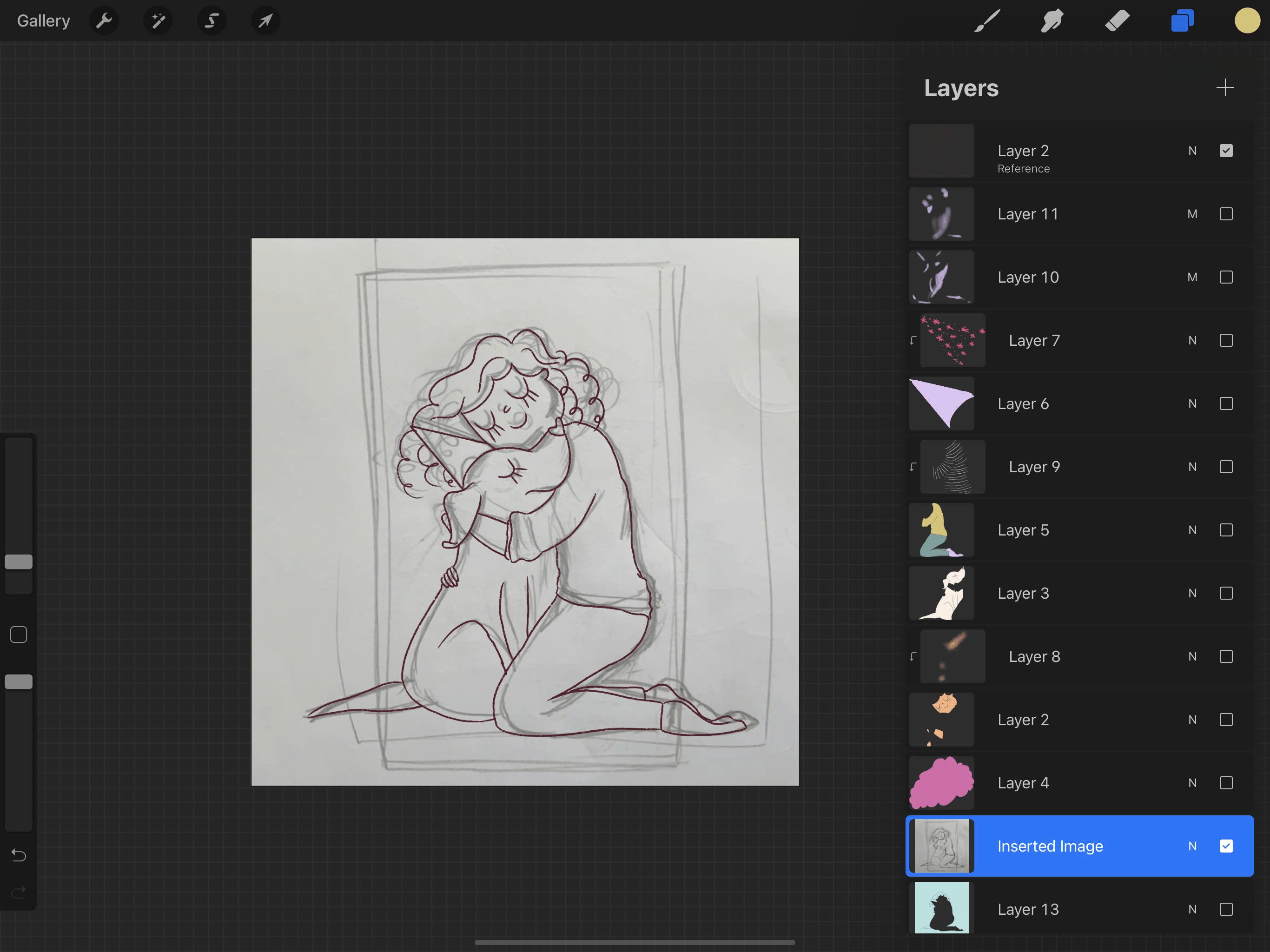Activate the Transform arrow tool
The height and width of the screenshot is (952, 1270).
point(265,21)
